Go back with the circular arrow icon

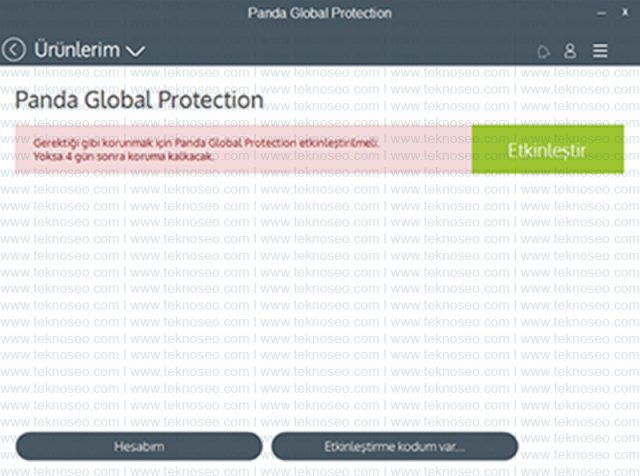(13, 50)
